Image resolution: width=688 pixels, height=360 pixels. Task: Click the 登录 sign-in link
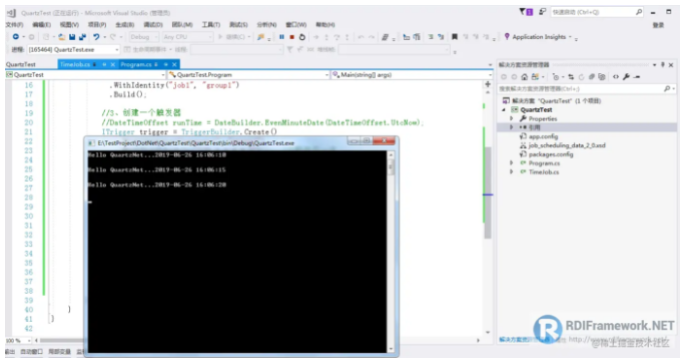(658, 25)
